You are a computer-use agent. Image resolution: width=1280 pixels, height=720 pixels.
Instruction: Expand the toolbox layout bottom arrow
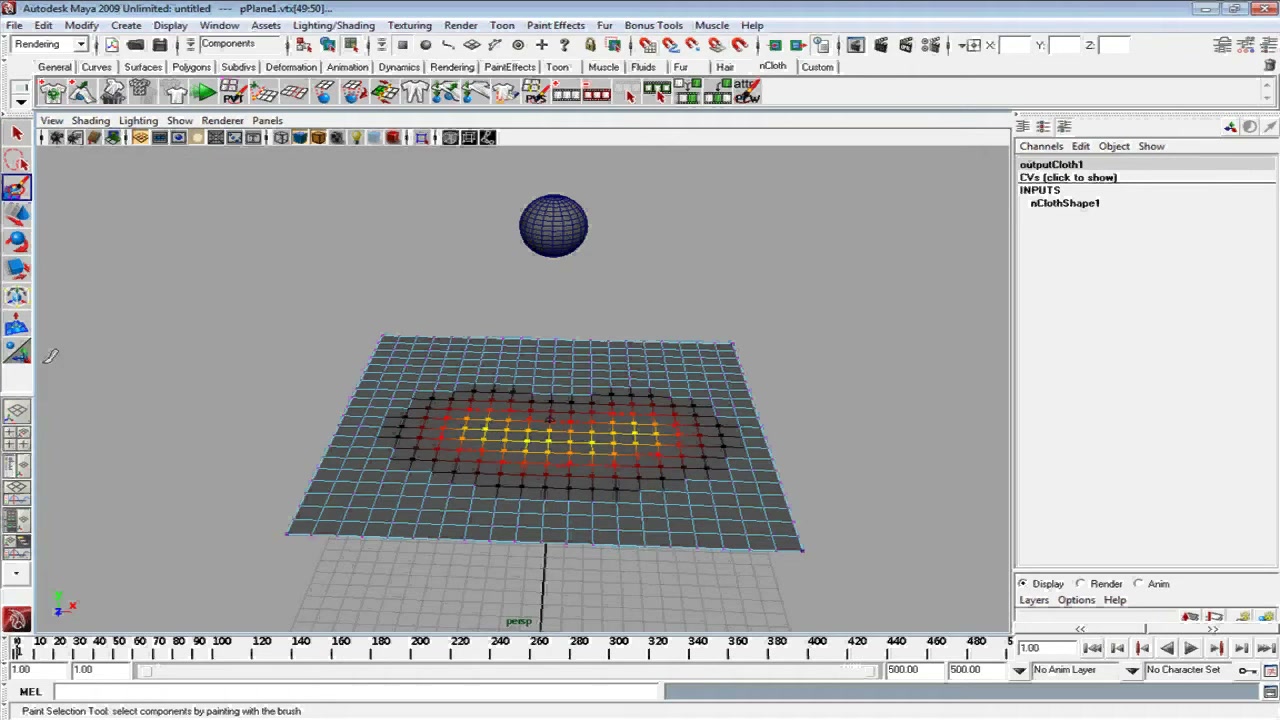coord(16,574)
